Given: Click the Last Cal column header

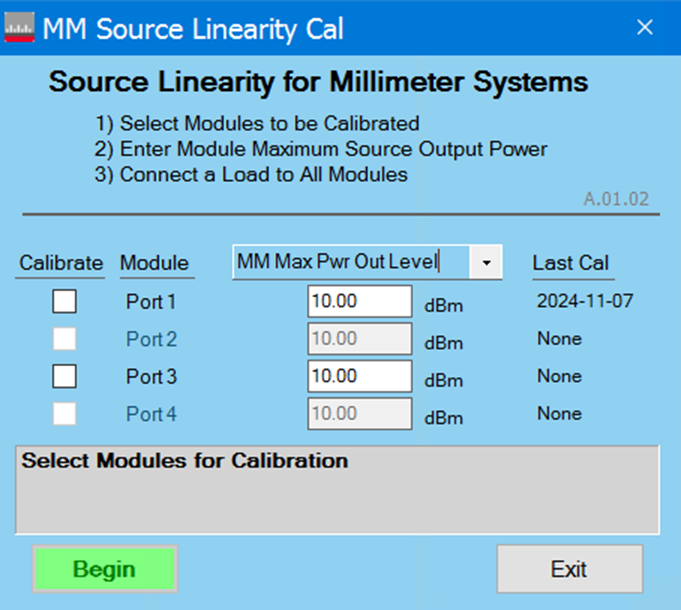Looking at the screenshot, I should point(570,263).
